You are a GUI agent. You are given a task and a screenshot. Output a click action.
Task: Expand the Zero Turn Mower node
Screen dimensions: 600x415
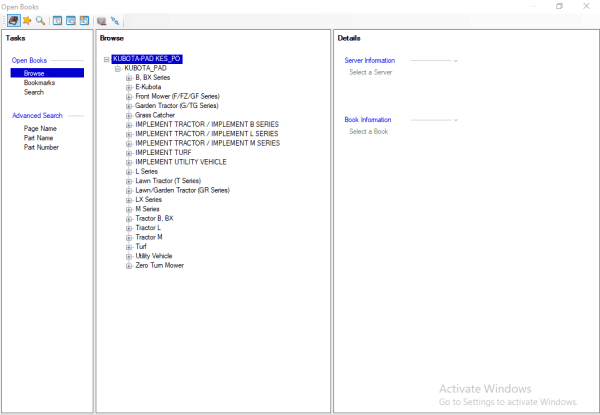129,266
